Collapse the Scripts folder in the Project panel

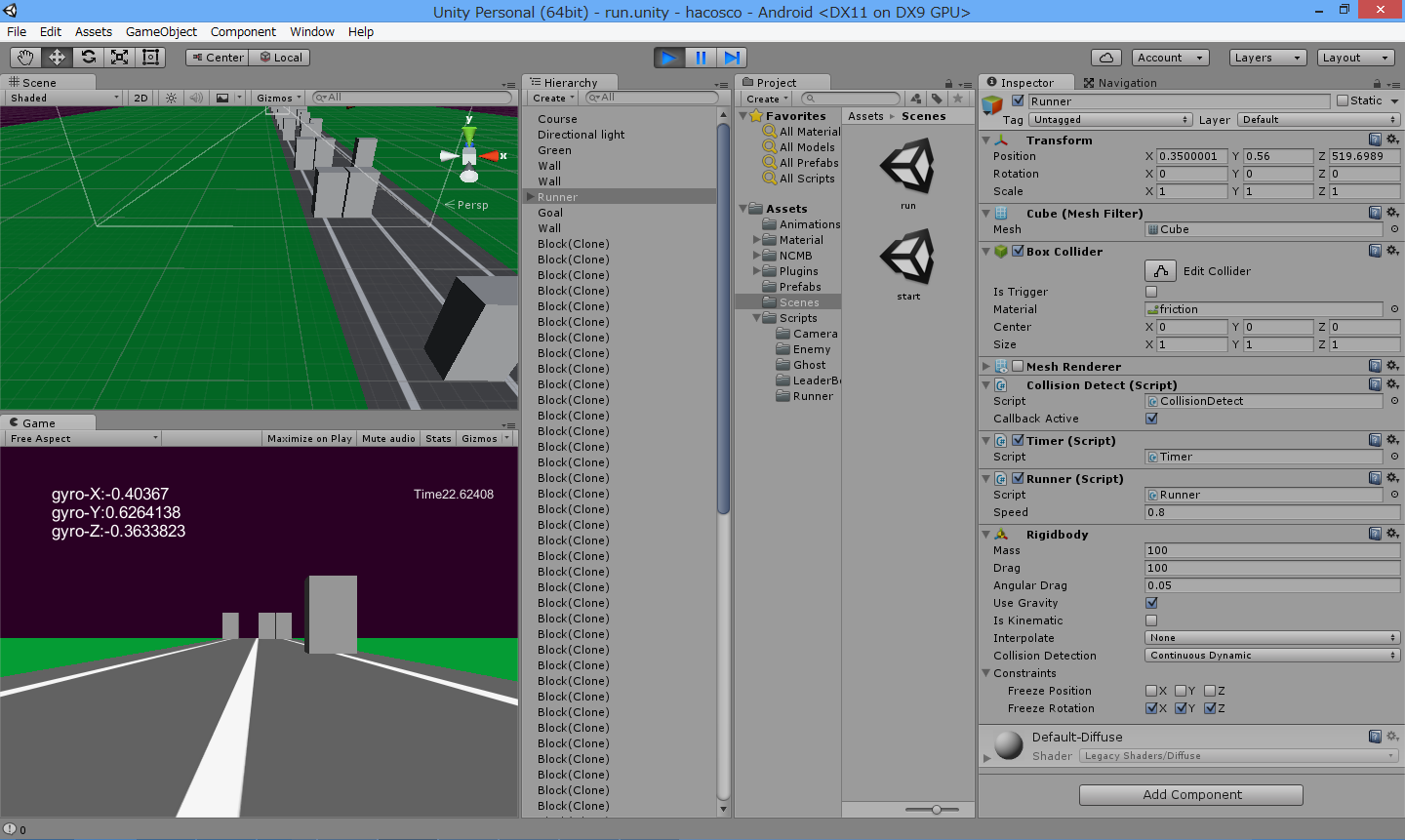(x=755, y=317)
